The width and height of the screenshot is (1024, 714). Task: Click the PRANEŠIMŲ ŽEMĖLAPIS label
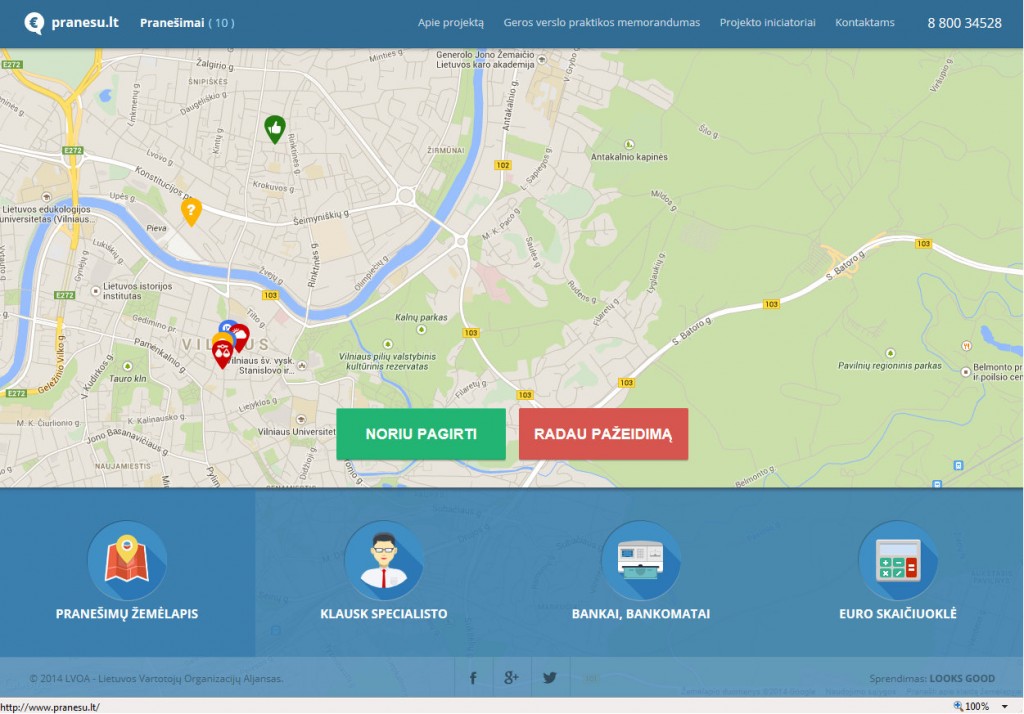tap(127, 613)
